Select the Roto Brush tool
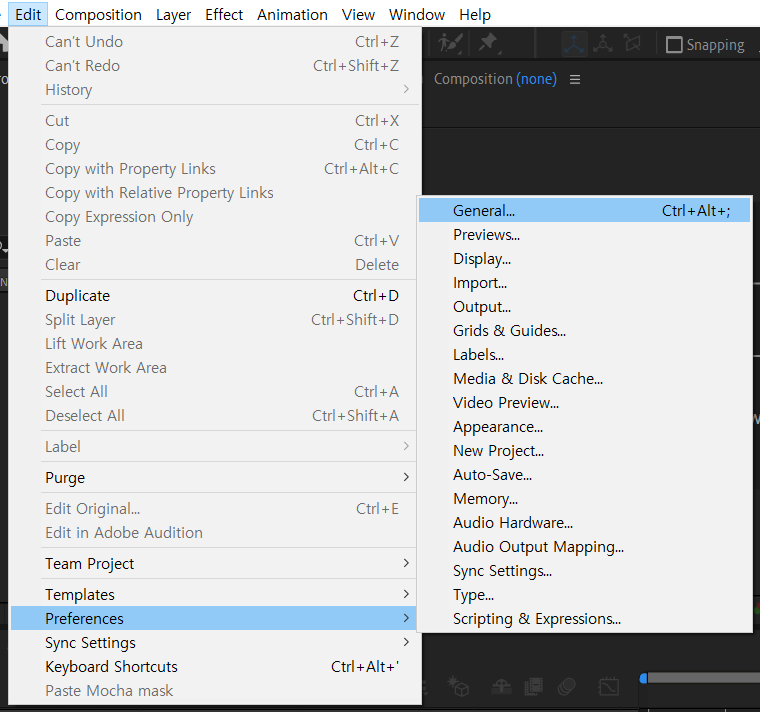760x712 pixels. pyautogui.click(x=450, y=44)
